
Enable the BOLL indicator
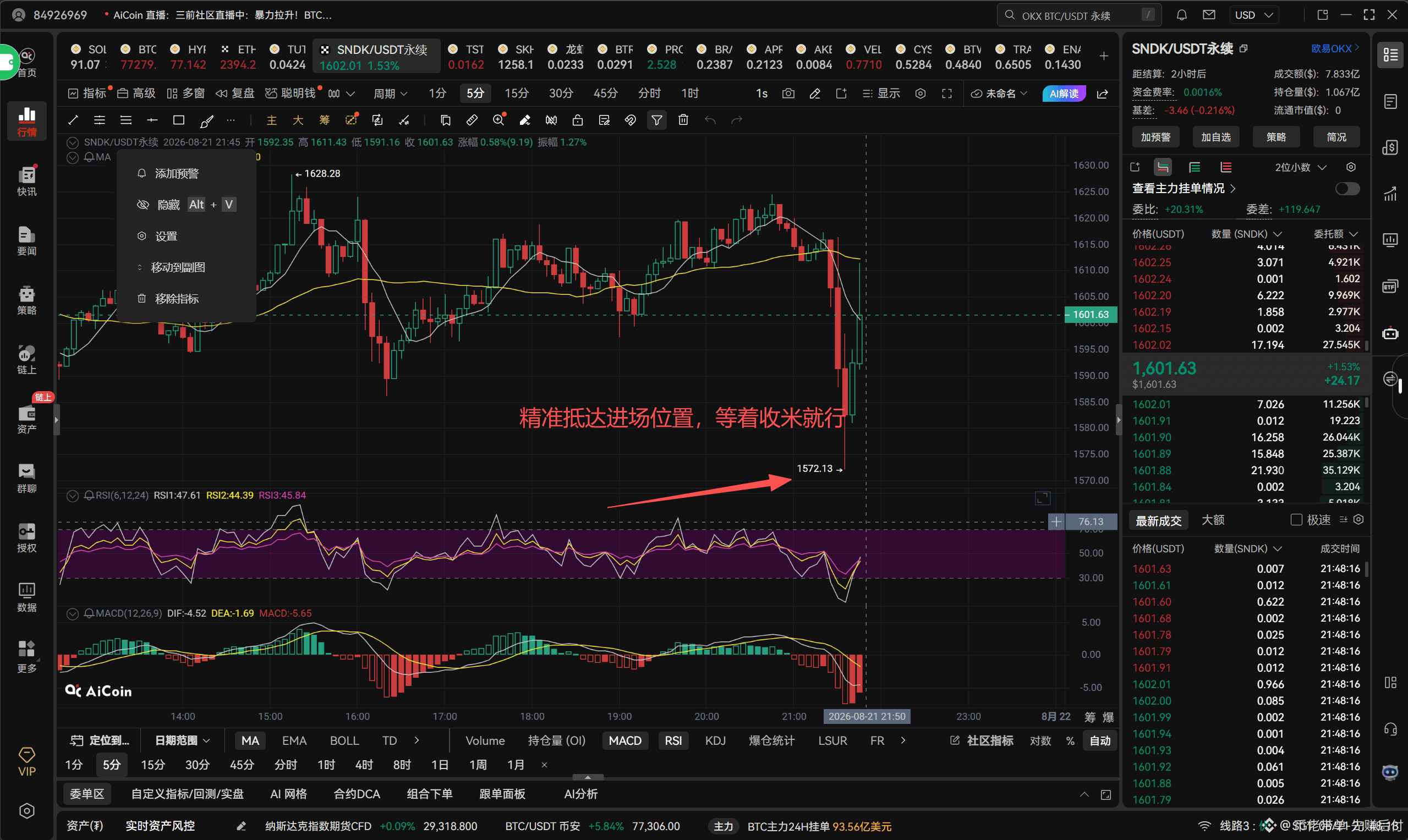pos(344,740)
